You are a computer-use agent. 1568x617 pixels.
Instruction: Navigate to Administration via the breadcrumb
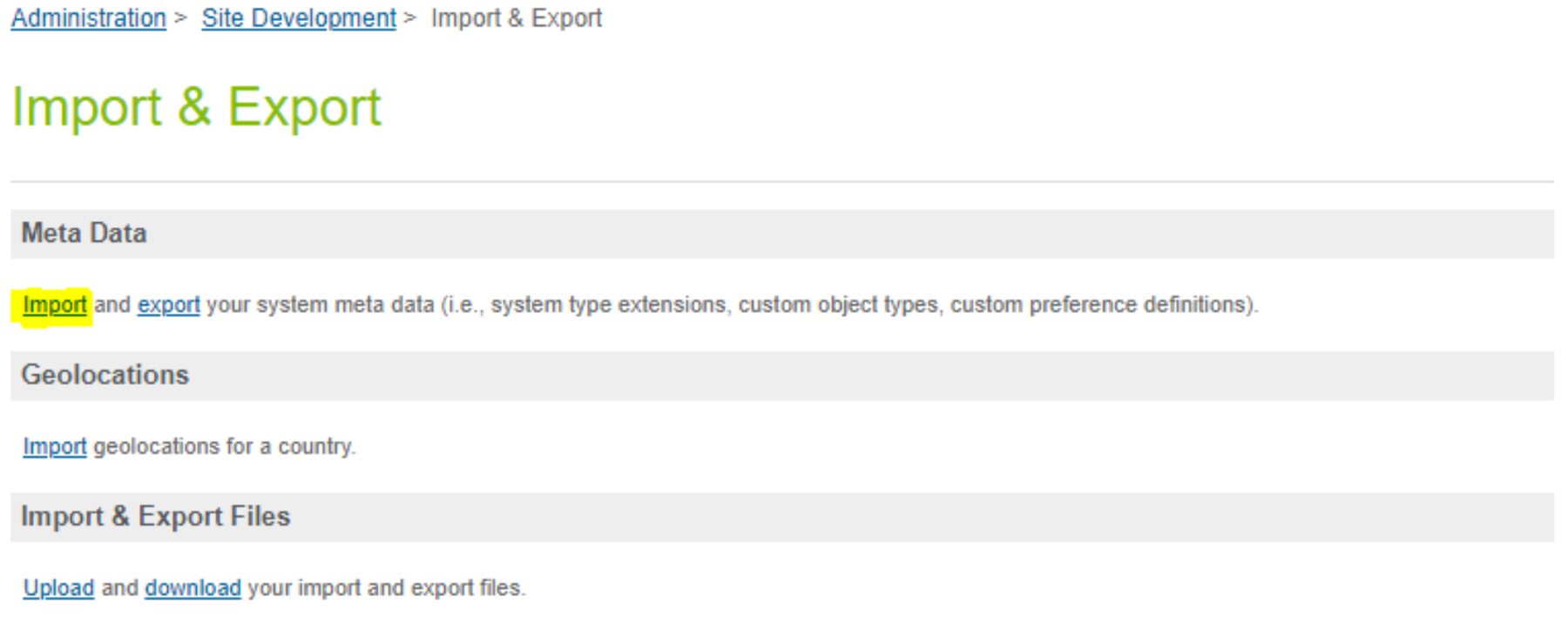pos(85,17)
